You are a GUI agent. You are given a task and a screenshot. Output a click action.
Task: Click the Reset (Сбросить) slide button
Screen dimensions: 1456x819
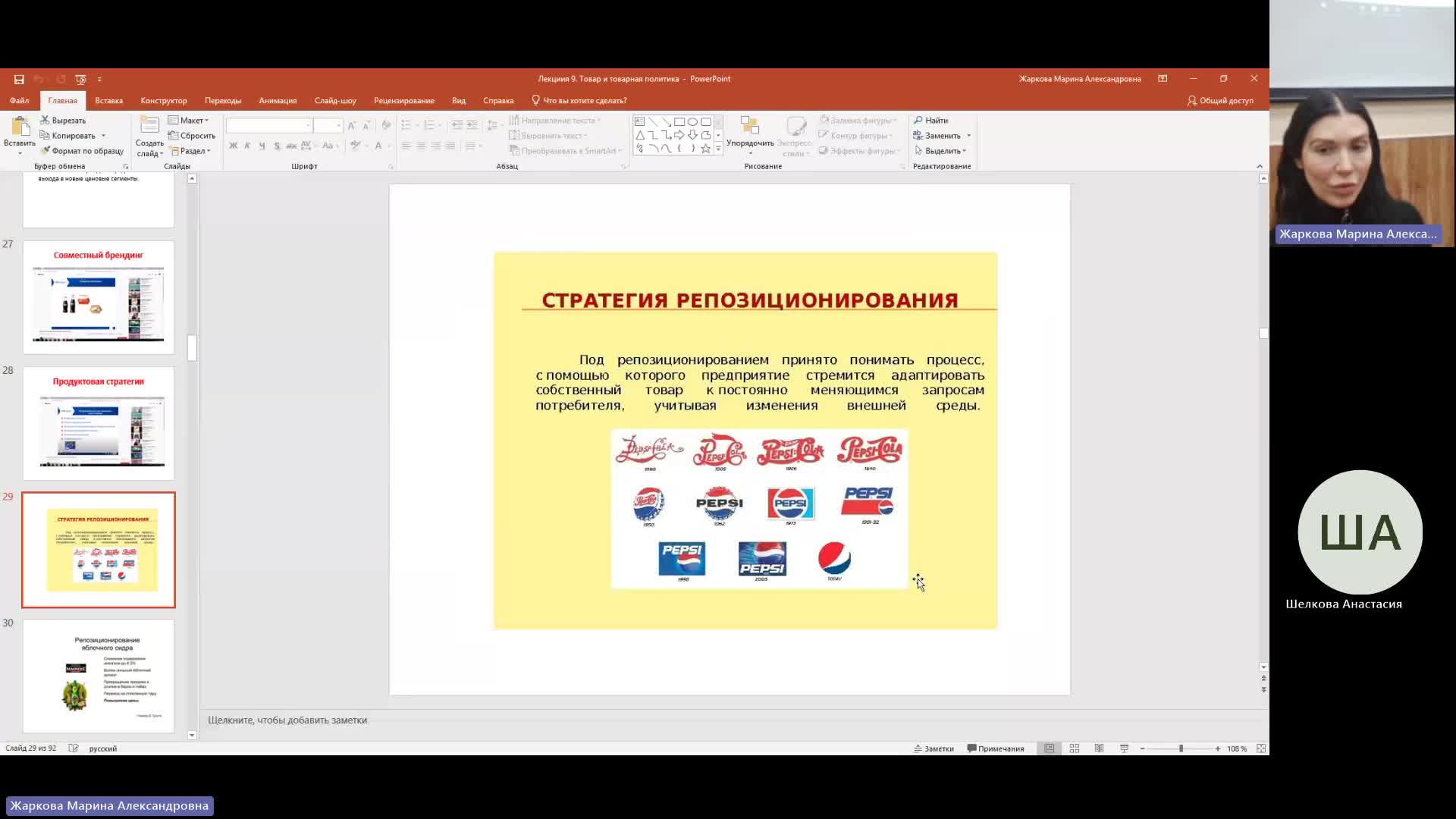192,136
